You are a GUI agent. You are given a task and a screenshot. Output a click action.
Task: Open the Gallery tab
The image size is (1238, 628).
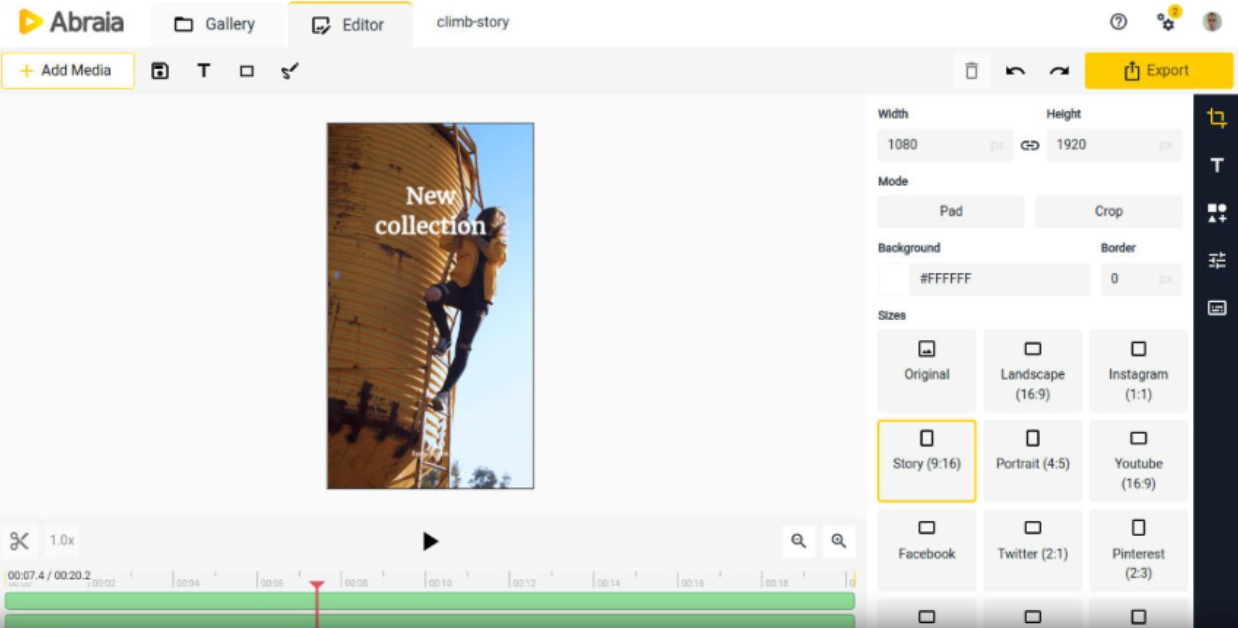click(214, 24)
